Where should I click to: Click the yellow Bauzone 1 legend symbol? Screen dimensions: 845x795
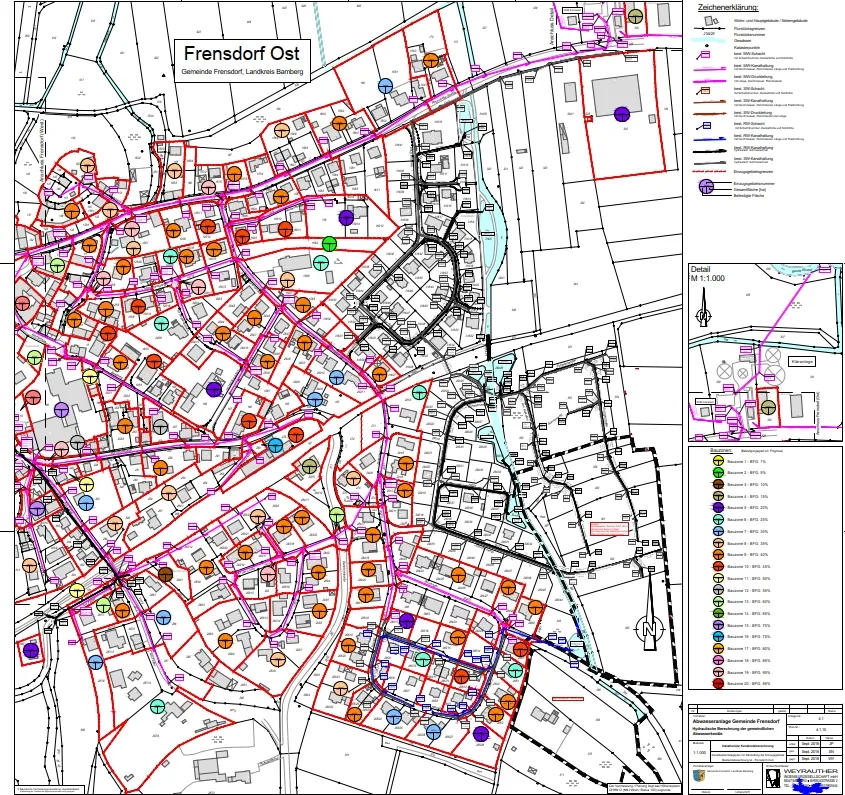click(x=718, y=461)
